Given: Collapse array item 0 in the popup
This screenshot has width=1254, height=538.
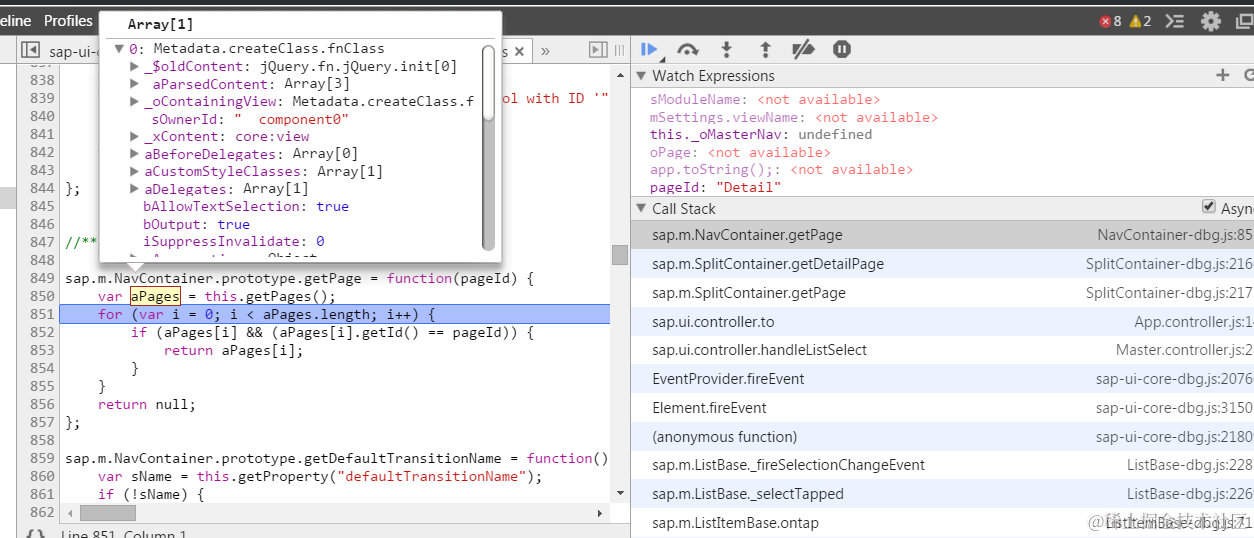Looking at the screenshot, I should tap(119, 48).
